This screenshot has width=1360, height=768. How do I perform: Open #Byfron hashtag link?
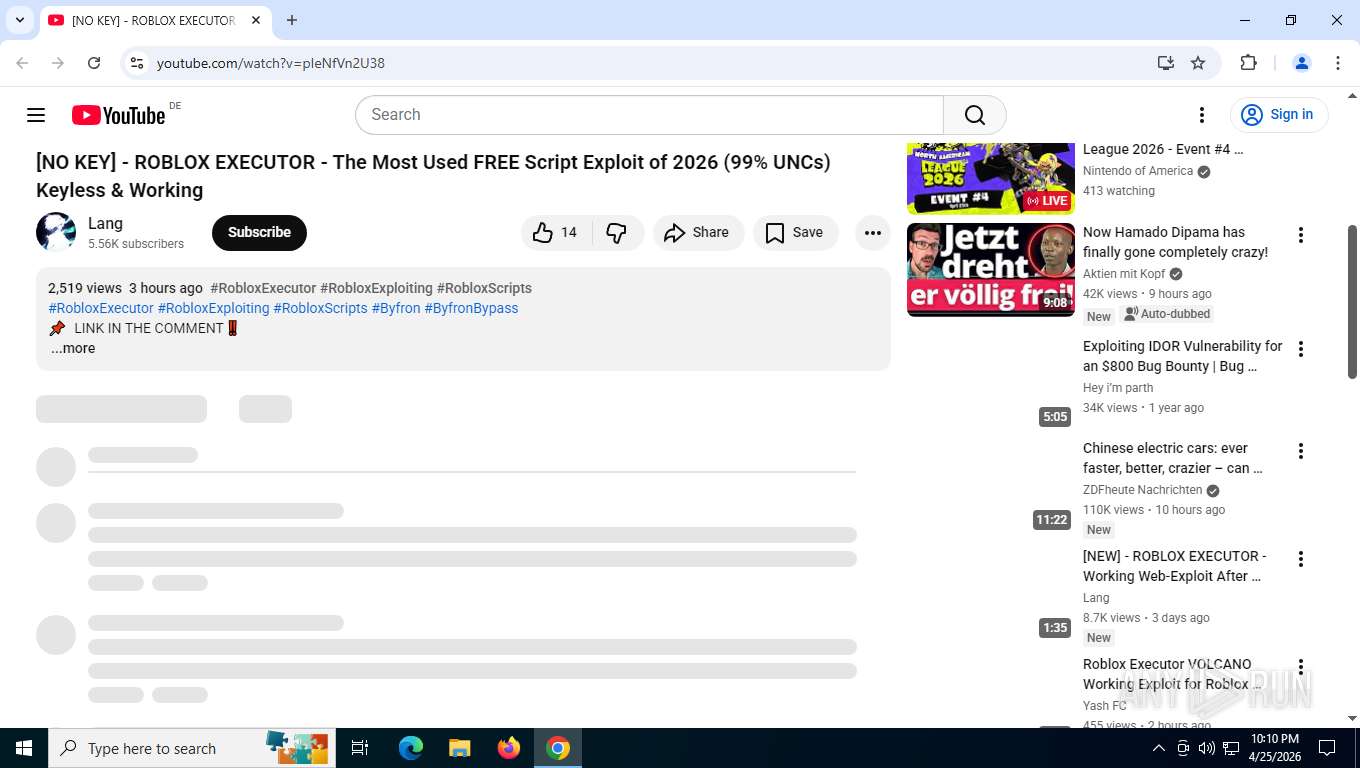click(396, 308)
